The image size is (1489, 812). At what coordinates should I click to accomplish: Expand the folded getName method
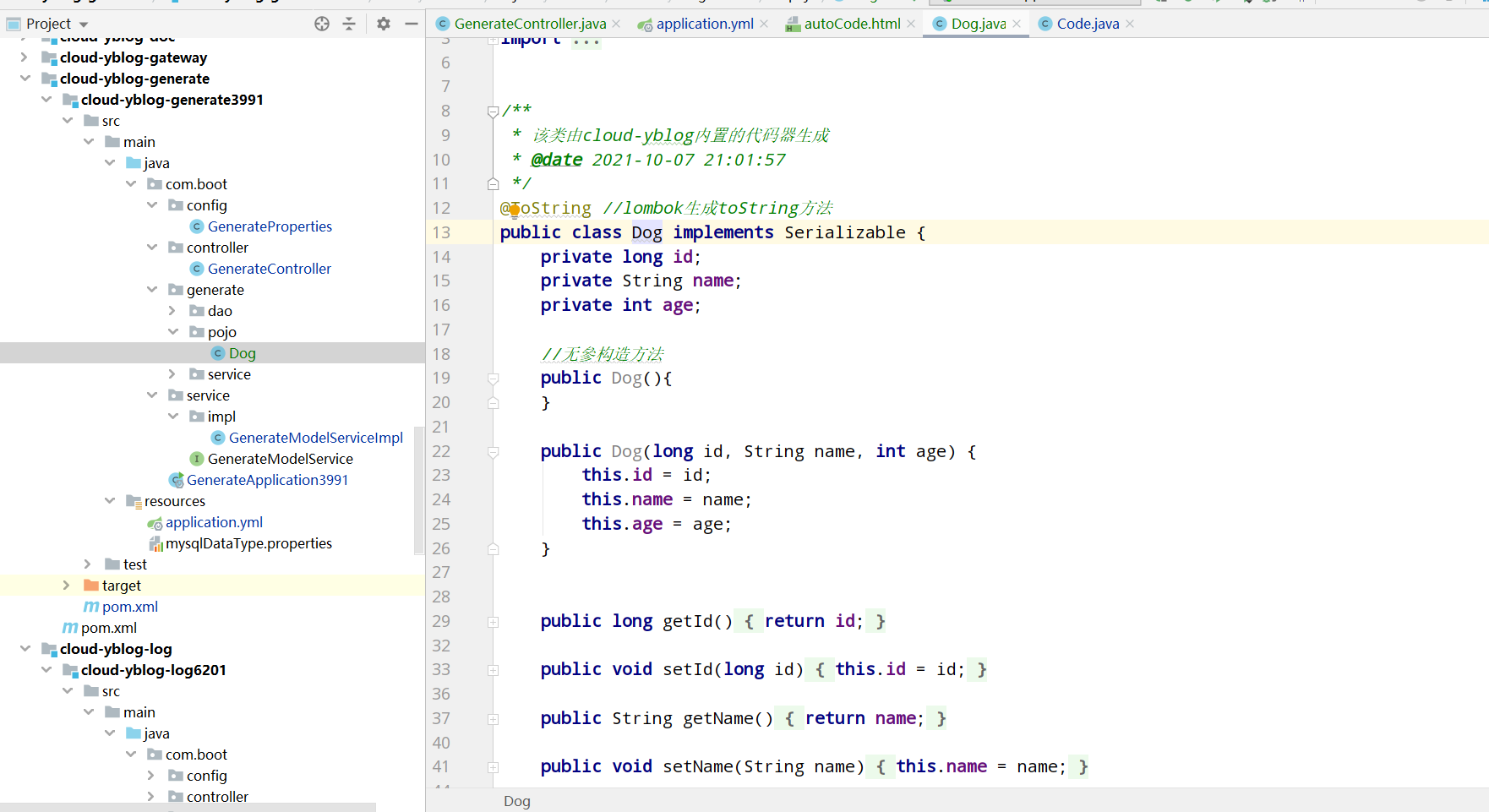[x=493, y=719]
